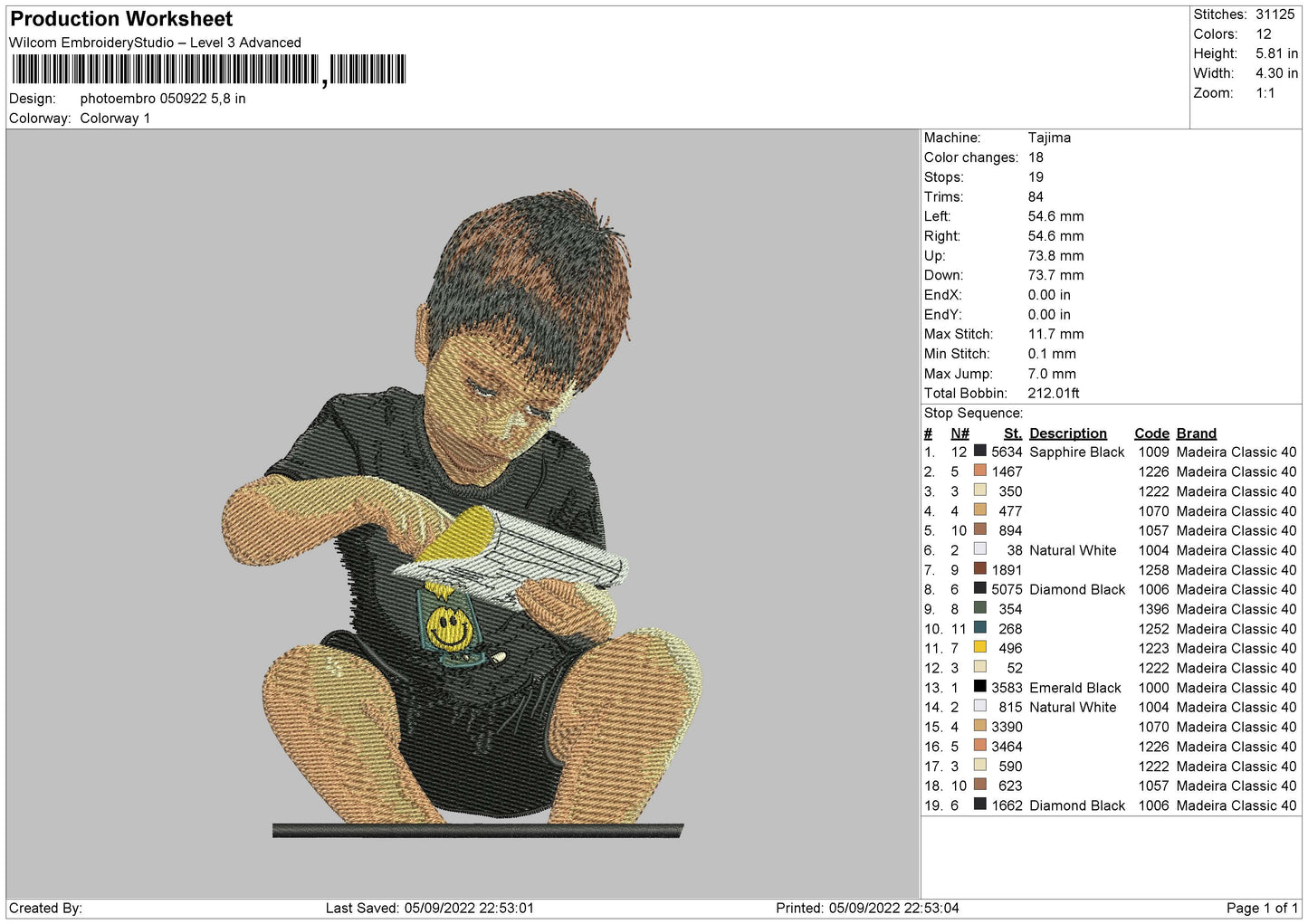This screenshot has width=1308, height=924.
Task: Click the Production Worksheet title
Action: pos(121,19)
